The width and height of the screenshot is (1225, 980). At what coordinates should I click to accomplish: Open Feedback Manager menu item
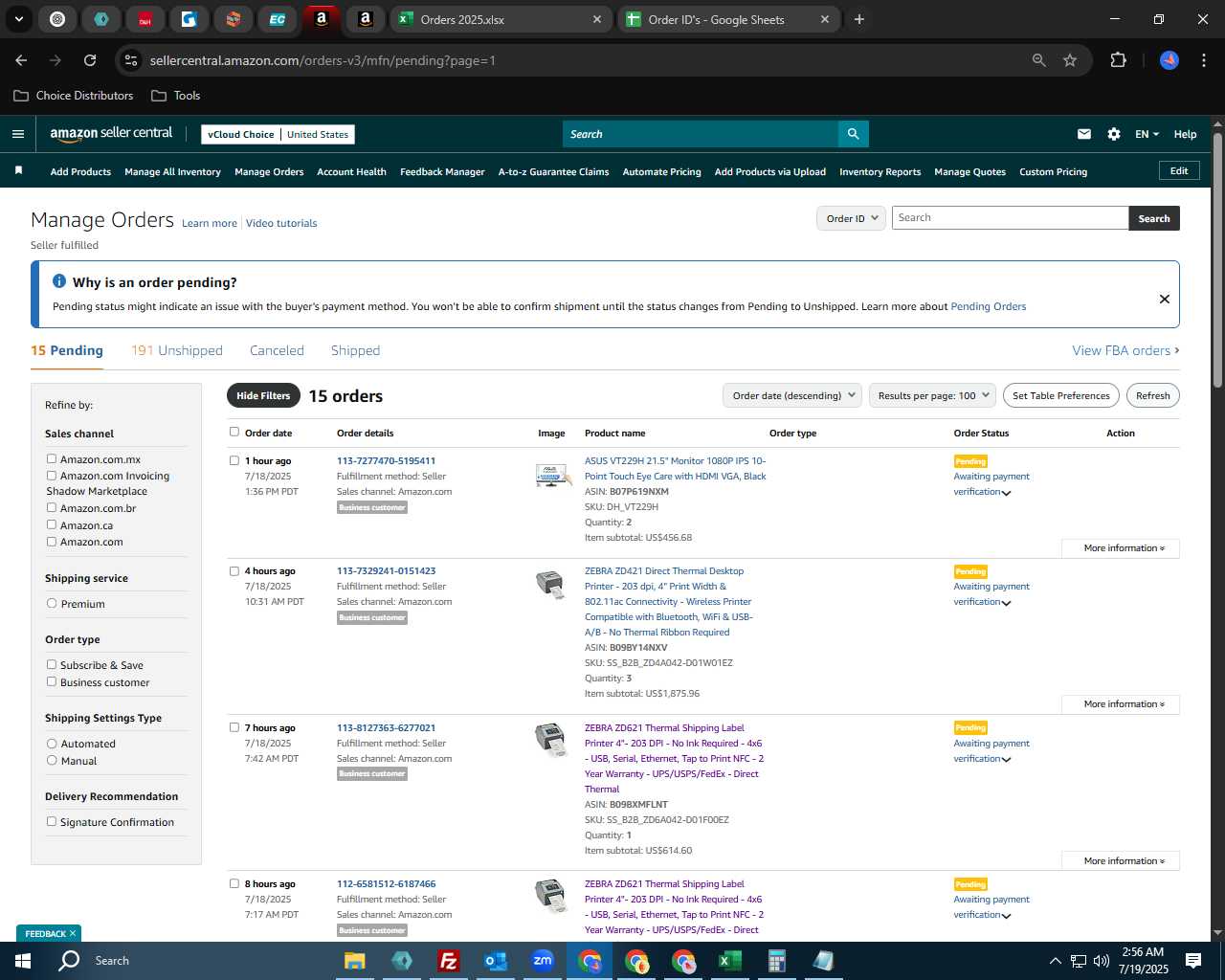pos(442,171)
